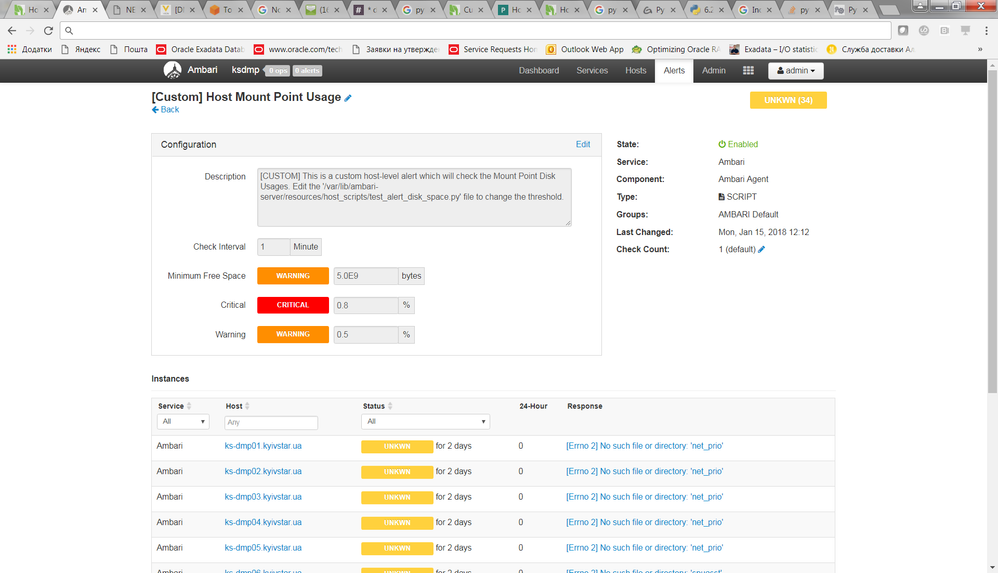Image resolution: width=998 pixels, height=573 pixels.
Task: Click the response message for ks-dmp03
Action: pyautogui.click(x=645, y=497)
